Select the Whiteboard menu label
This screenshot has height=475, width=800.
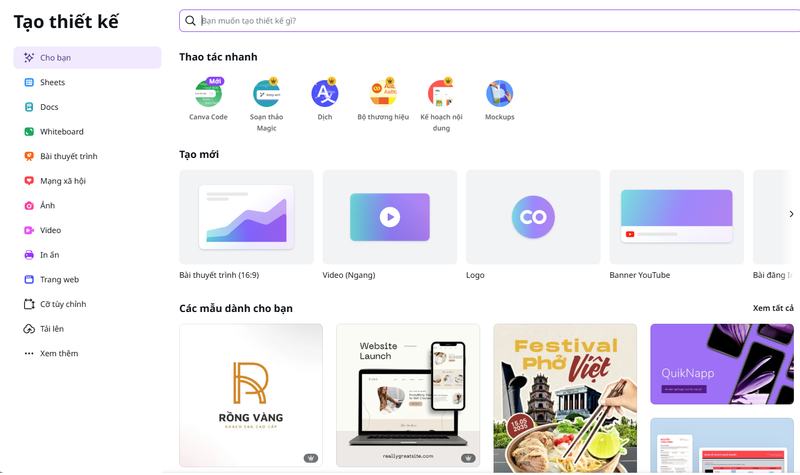click(x=62, y=132)
